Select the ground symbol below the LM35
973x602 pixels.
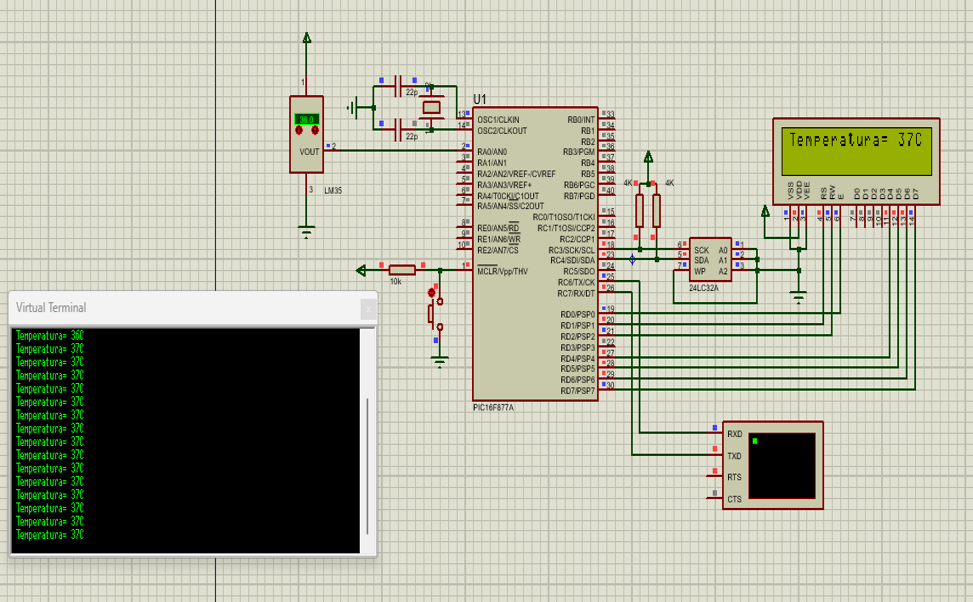coord(307,233)
